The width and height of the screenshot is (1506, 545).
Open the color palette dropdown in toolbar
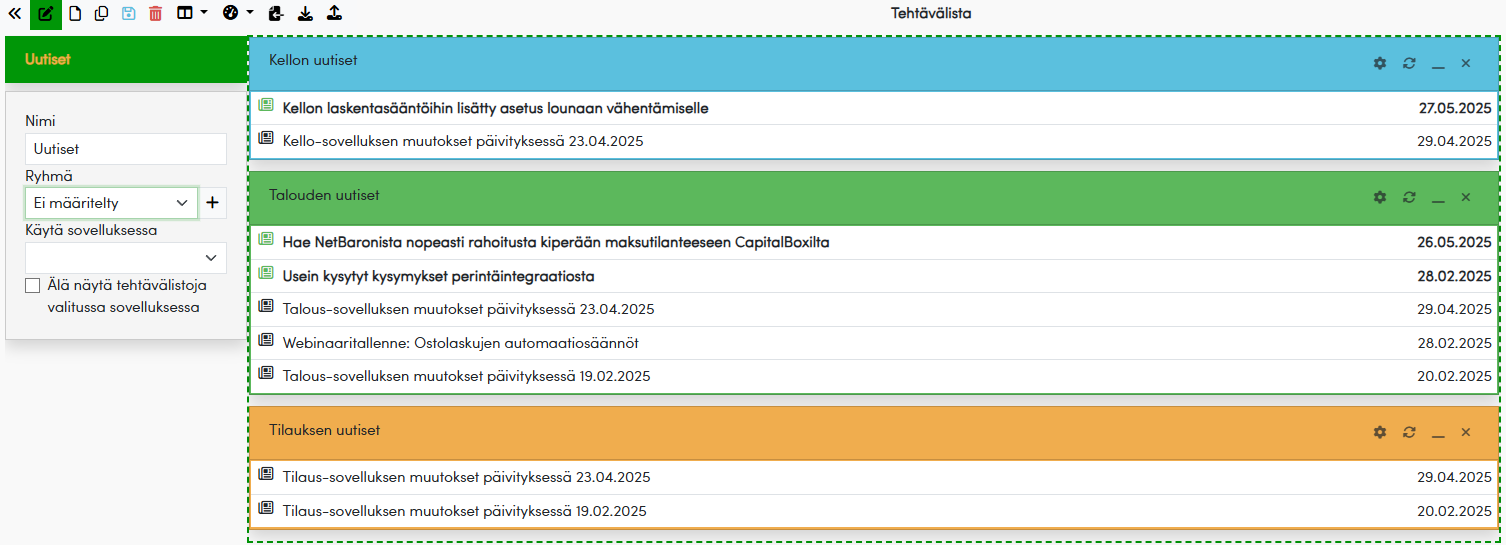237,14
